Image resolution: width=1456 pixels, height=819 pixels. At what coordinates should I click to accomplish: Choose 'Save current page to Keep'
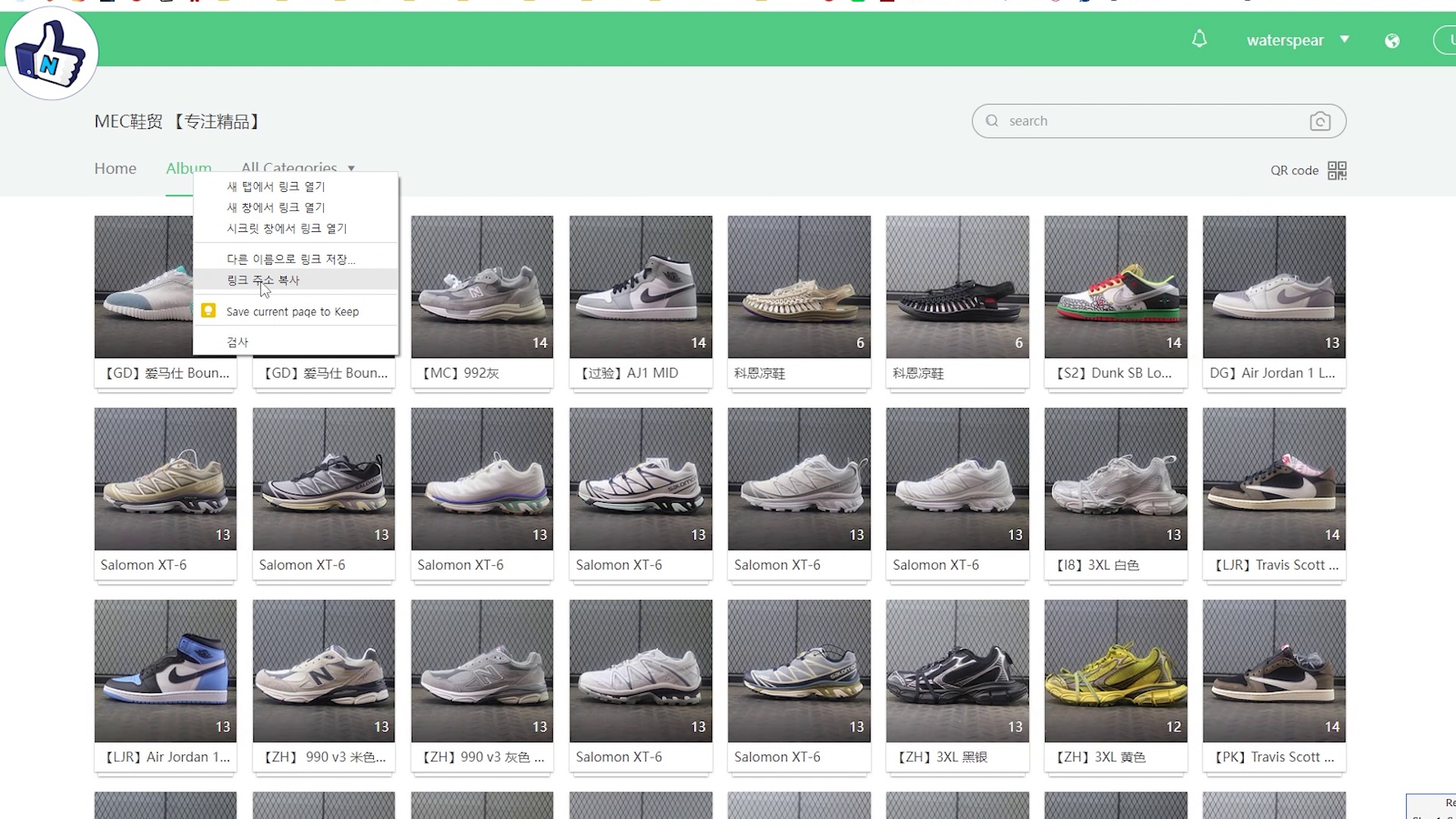(293, 312)
